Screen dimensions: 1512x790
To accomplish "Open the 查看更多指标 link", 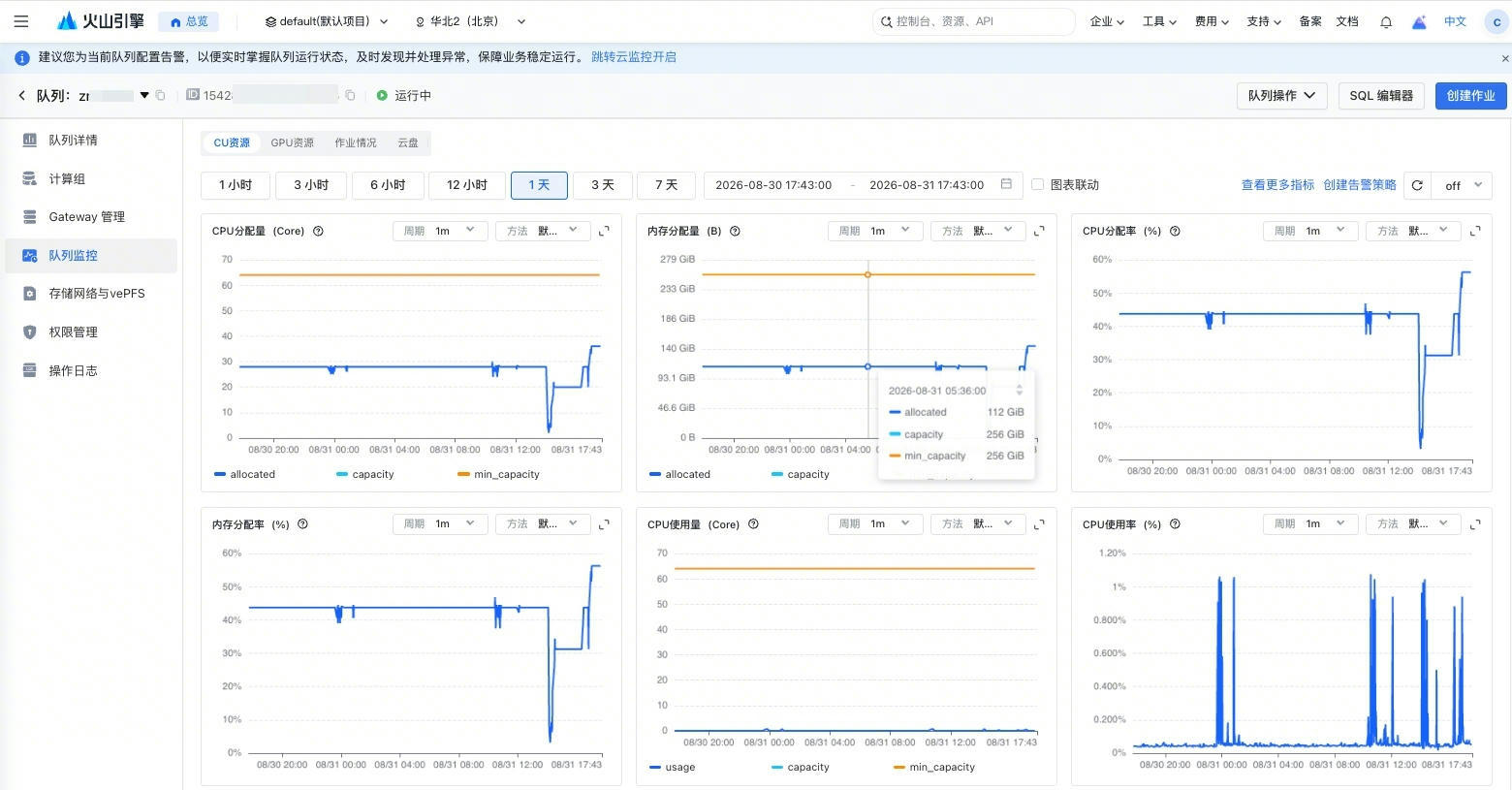I will tap(1277, 185).
